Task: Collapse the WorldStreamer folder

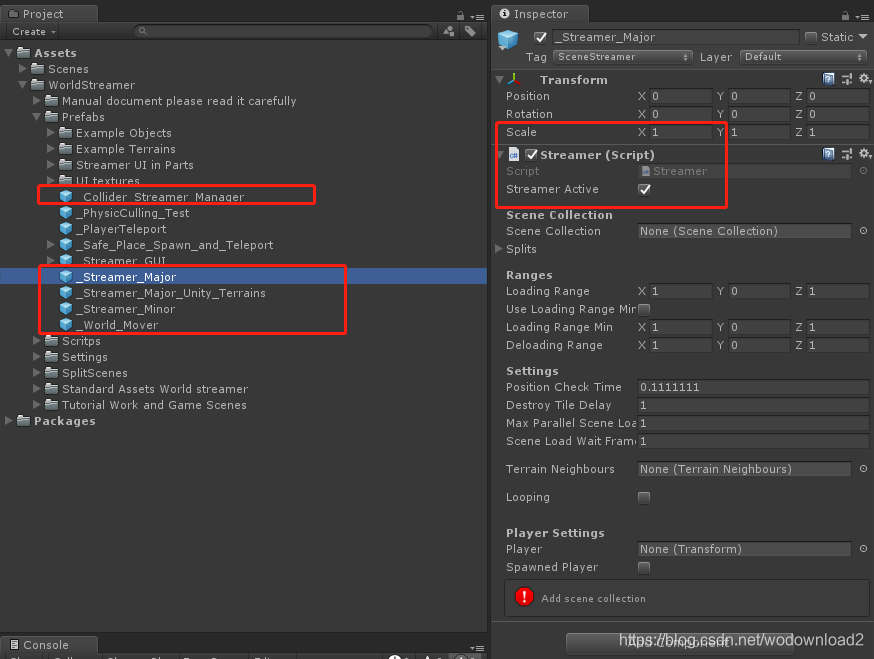Action: click(22, 85)
